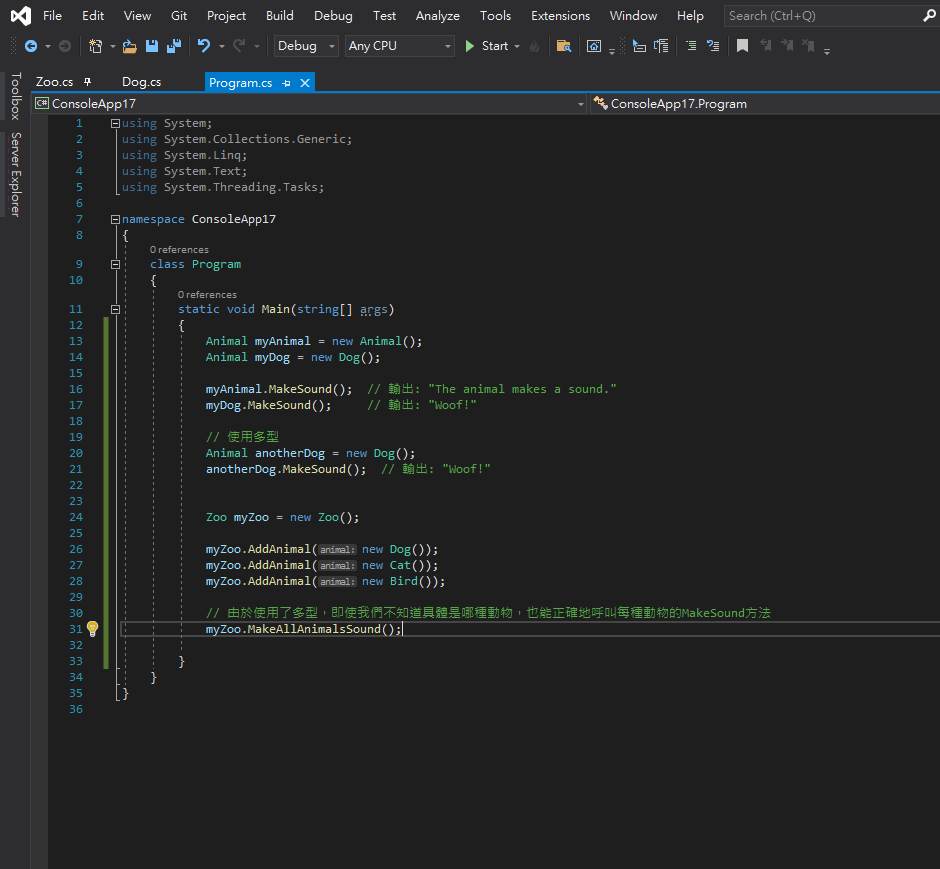The height and width of the screenshot is (869, 940).
Task: Click the Search (Ctrl+Q) input box
Action: pyautogui.click(x=820, y=15)
